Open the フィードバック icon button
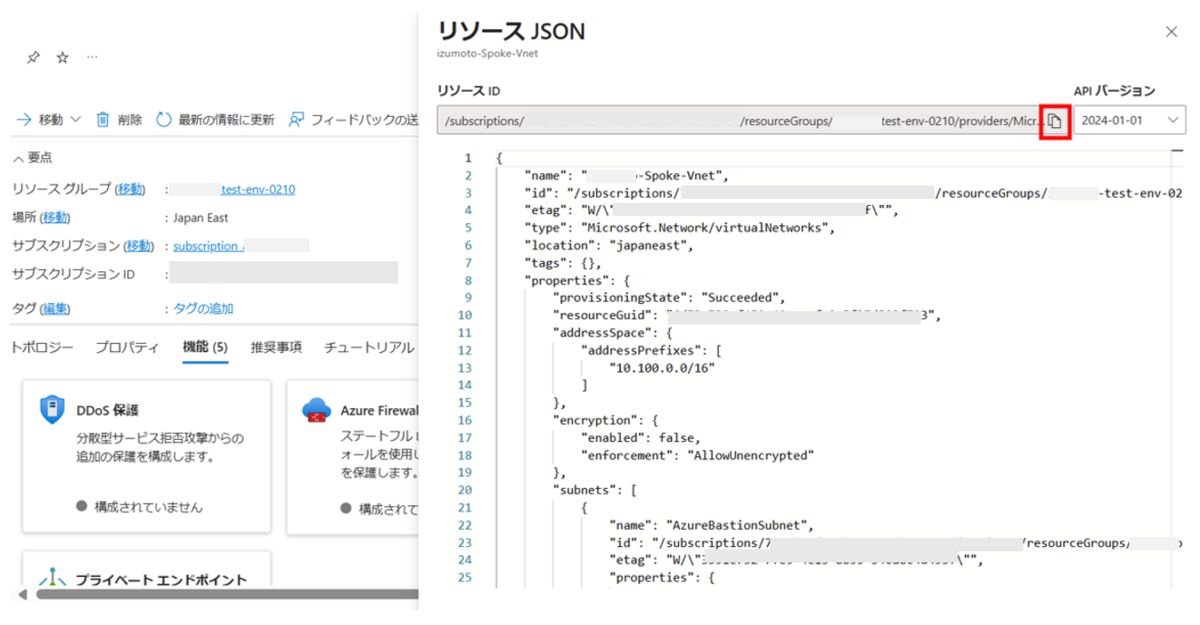This screenshot has height=625, width=1200. point(296,120)
